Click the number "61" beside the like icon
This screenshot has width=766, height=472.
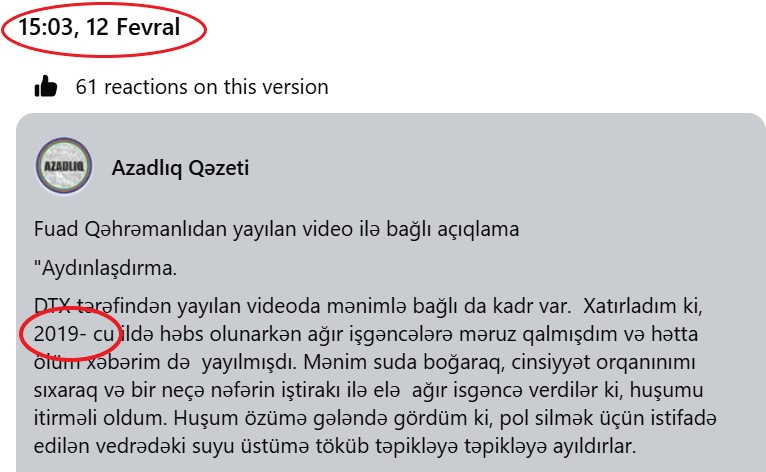pyautogui.click(x=86, y=87)
